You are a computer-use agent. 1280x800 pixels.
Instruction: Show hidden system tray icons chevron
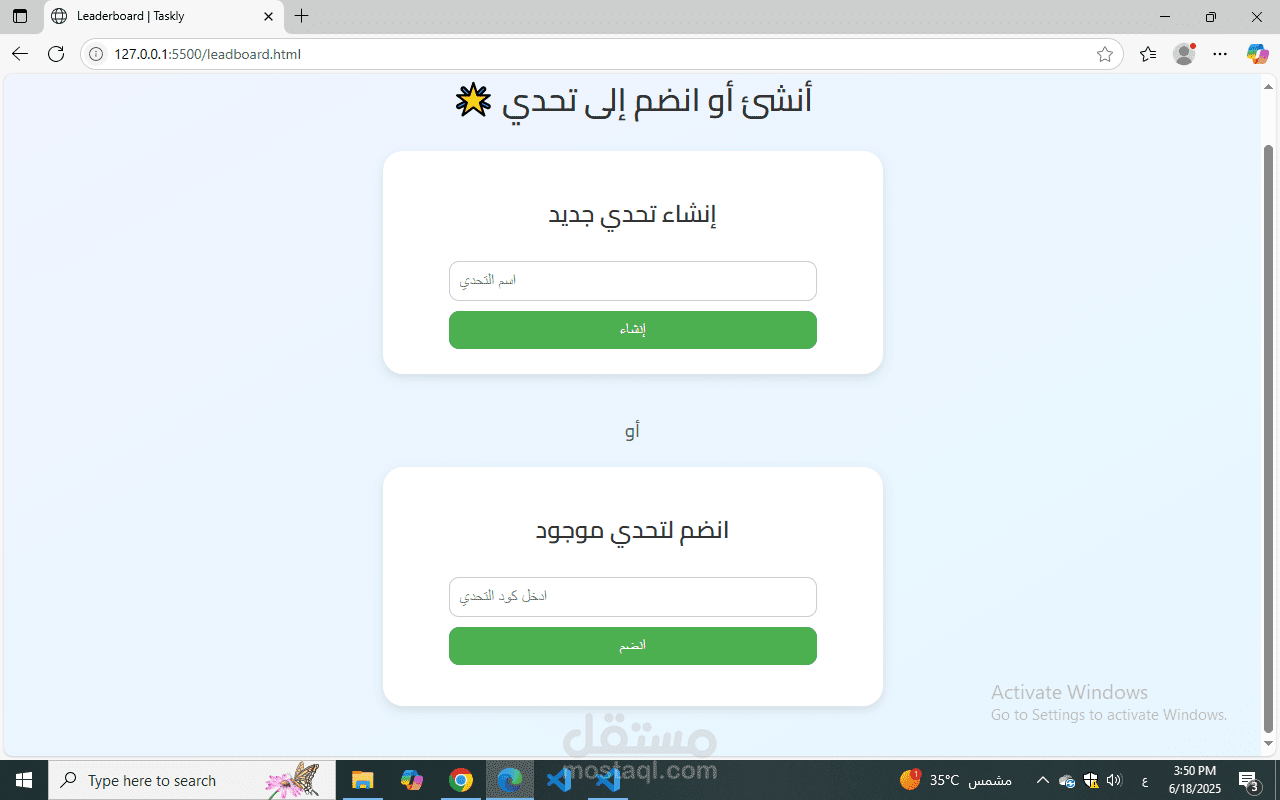[x=1043, y=780]
